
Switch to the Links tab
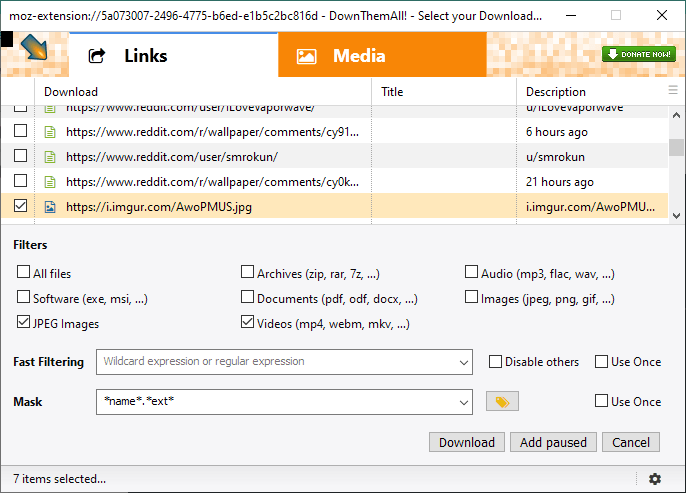(x=173, y=55)
